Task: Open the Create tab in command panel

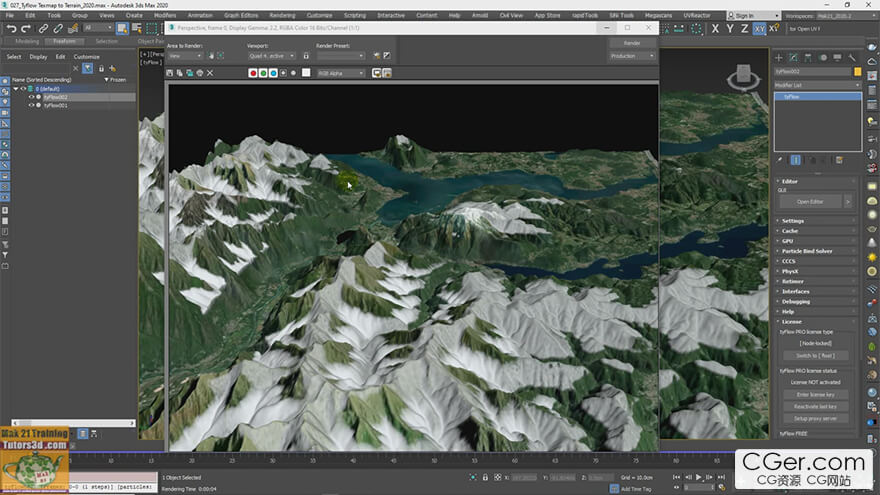Action: point(778,57)
